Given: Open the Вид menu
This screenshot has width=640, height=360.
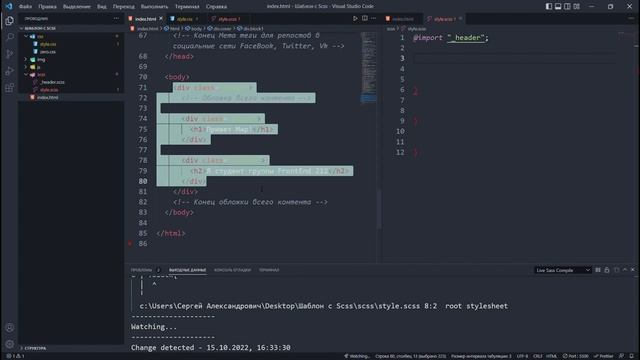Looking at the screenshot, I should (102, 7).
